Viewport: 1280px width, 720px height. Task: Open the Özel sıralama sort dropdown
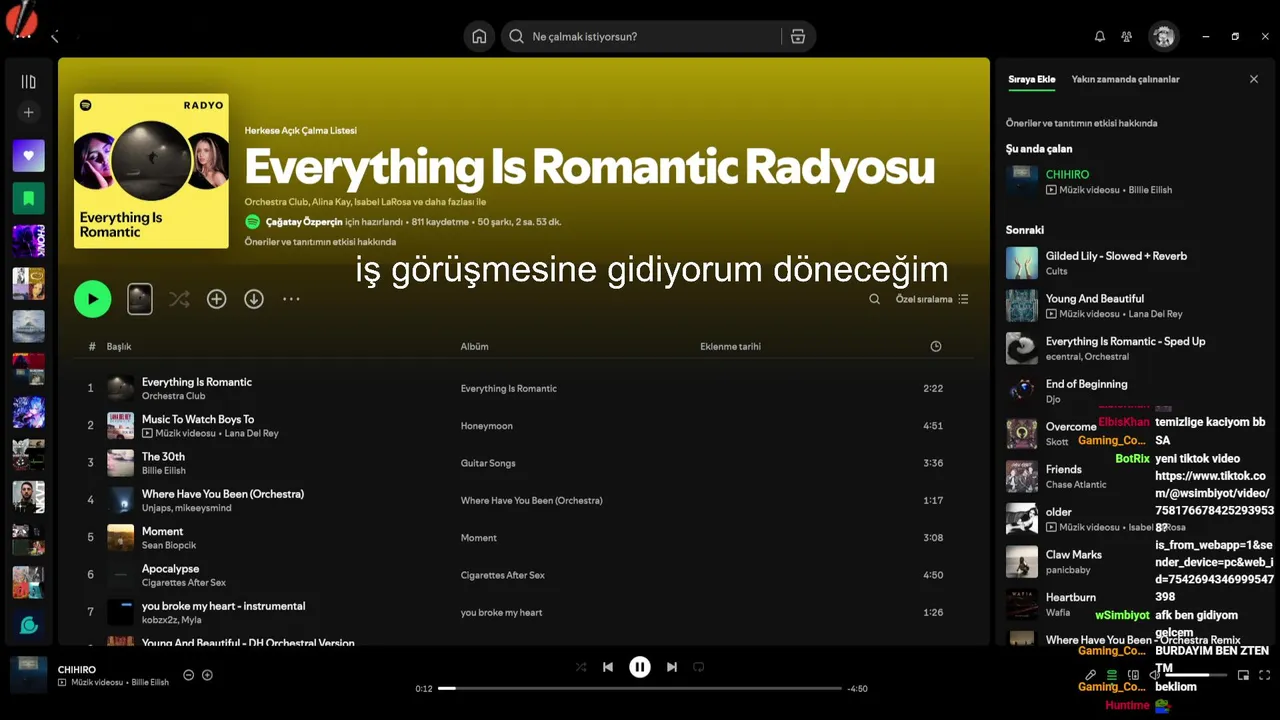point(932,299)
